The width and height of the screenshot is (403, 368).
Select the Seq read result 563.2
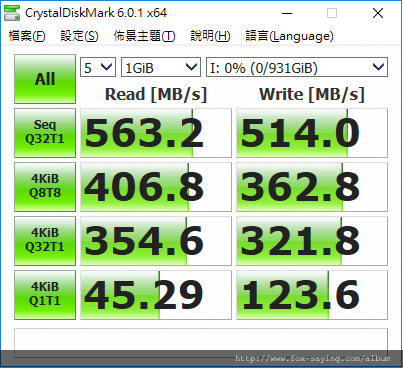pyautogui.click(x=156, y=133)
